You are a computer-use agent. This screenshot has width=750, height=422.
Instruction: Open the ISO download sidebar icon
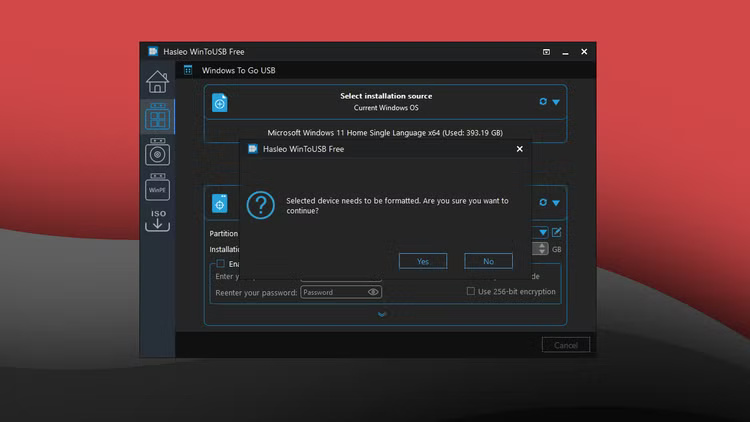click(157, 220)
